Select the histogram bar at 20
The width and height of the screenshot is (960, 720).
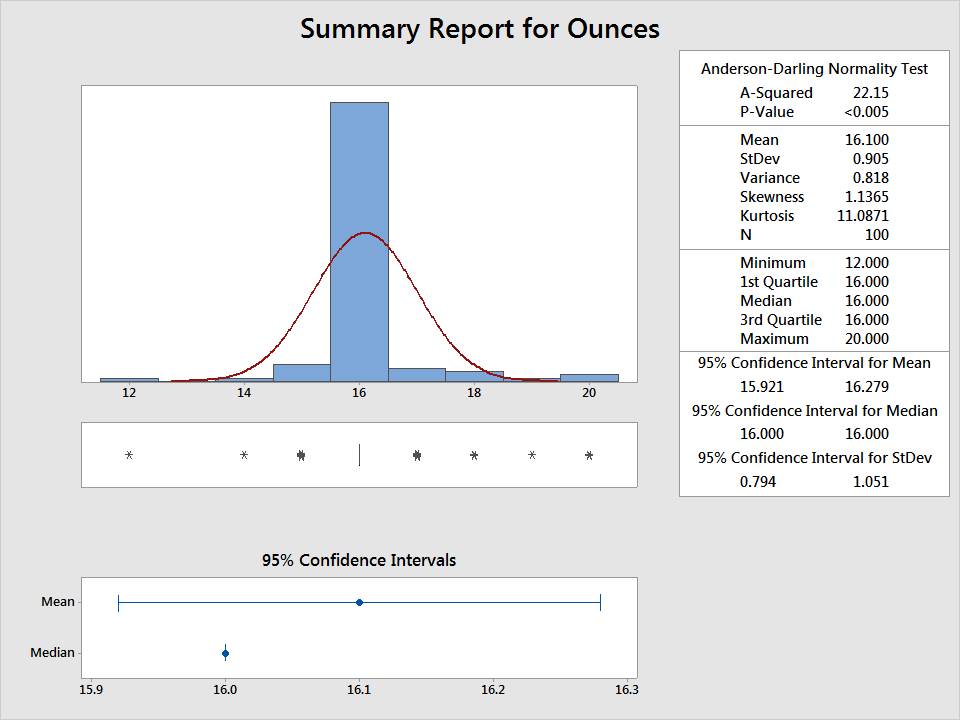pos(589,377)
